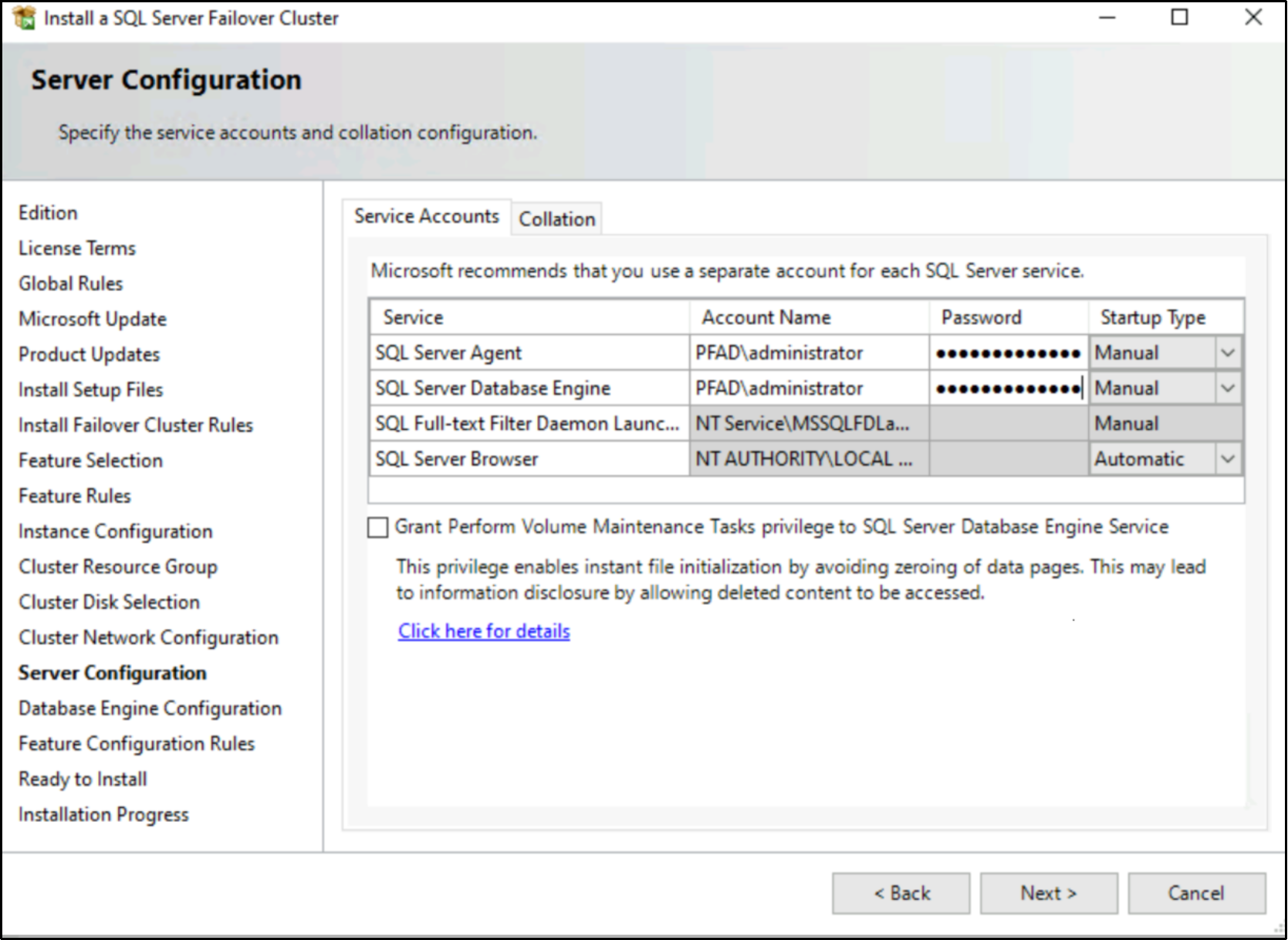The height and width of the screenshot is (940, 1288).
Task: Maximize the setup wizard window
Action: [1180, 18]
